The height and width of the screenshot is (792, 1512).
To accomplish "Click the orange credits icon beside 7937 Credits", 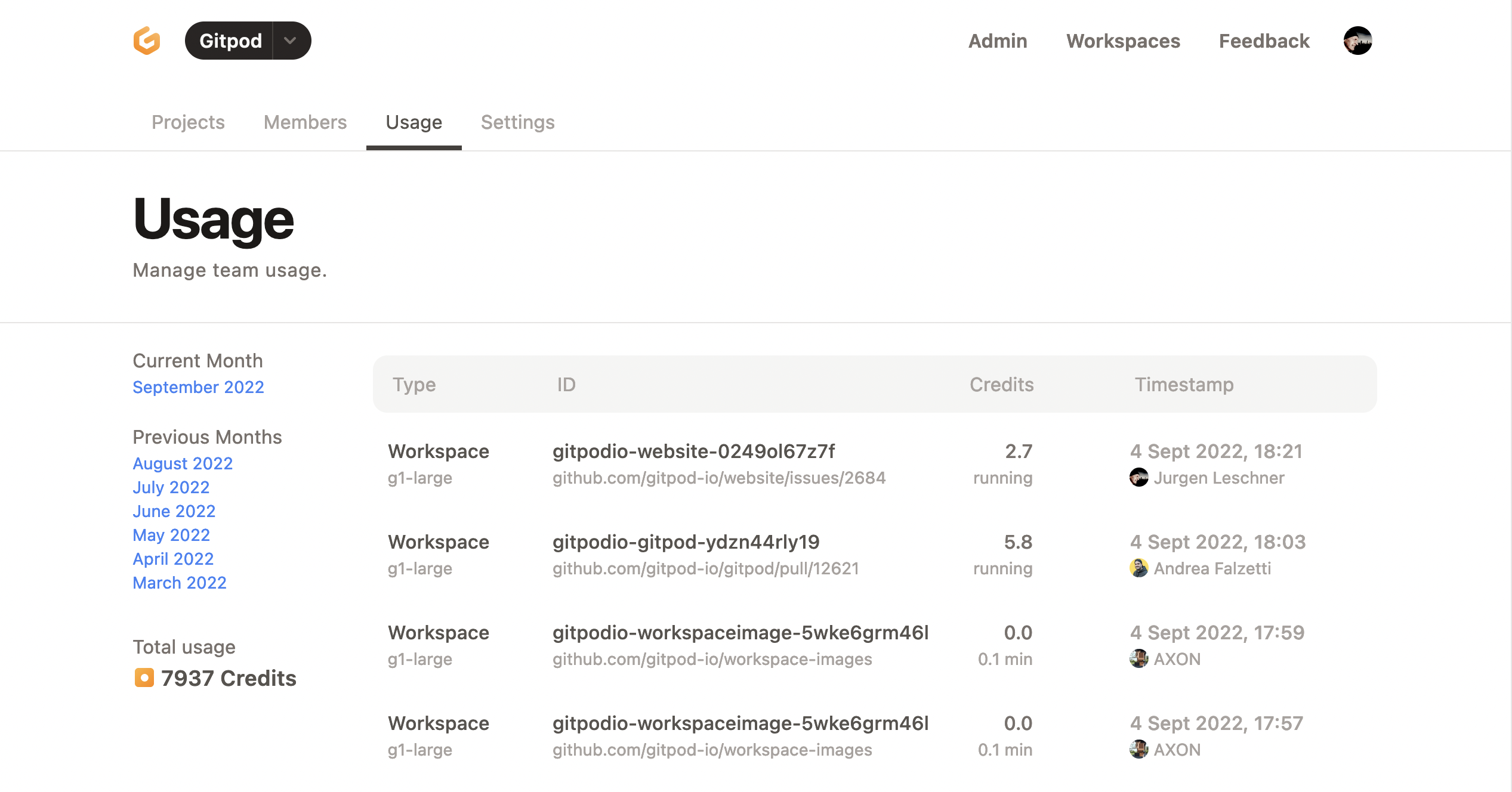I will [x=144, y=678].
